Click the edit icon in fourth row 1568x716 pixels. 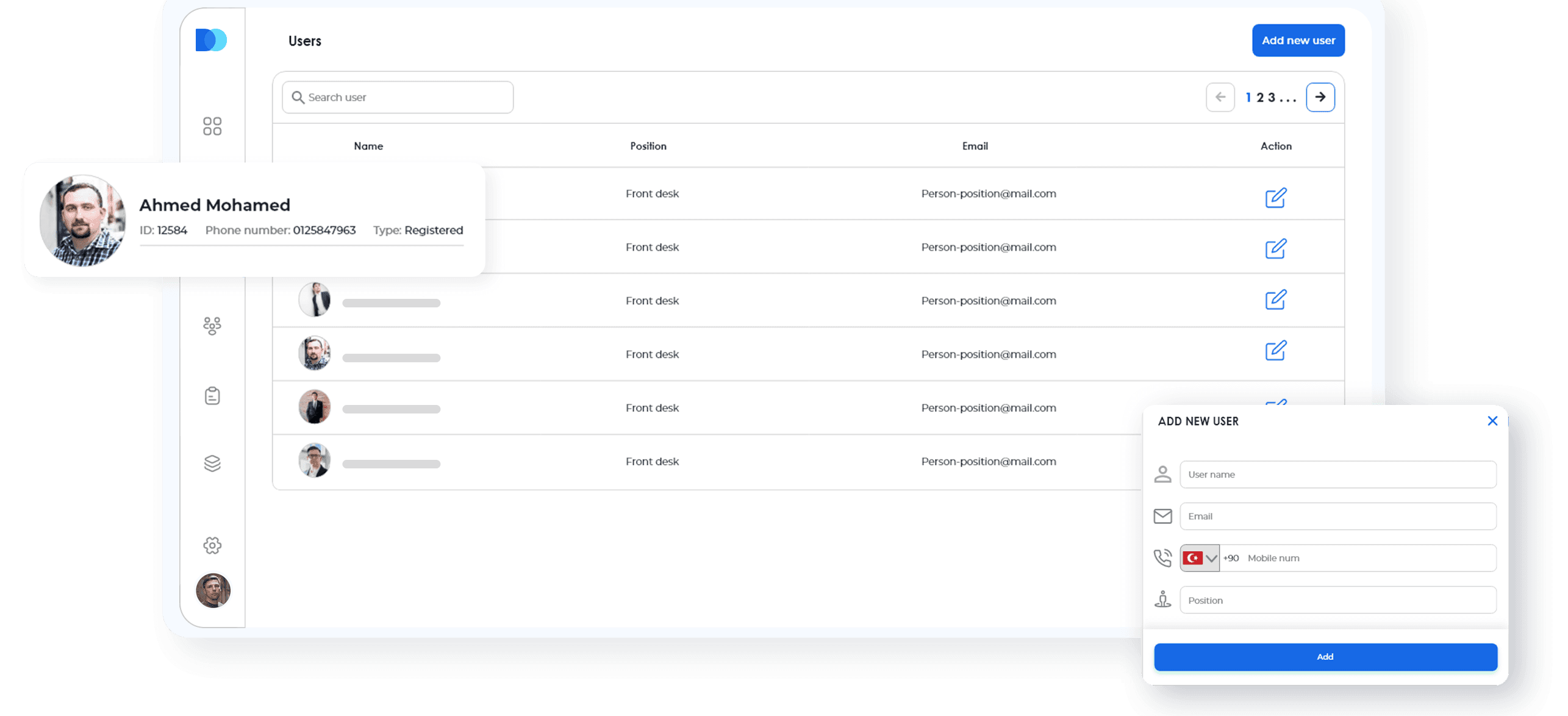click(x=1275, y=351)
